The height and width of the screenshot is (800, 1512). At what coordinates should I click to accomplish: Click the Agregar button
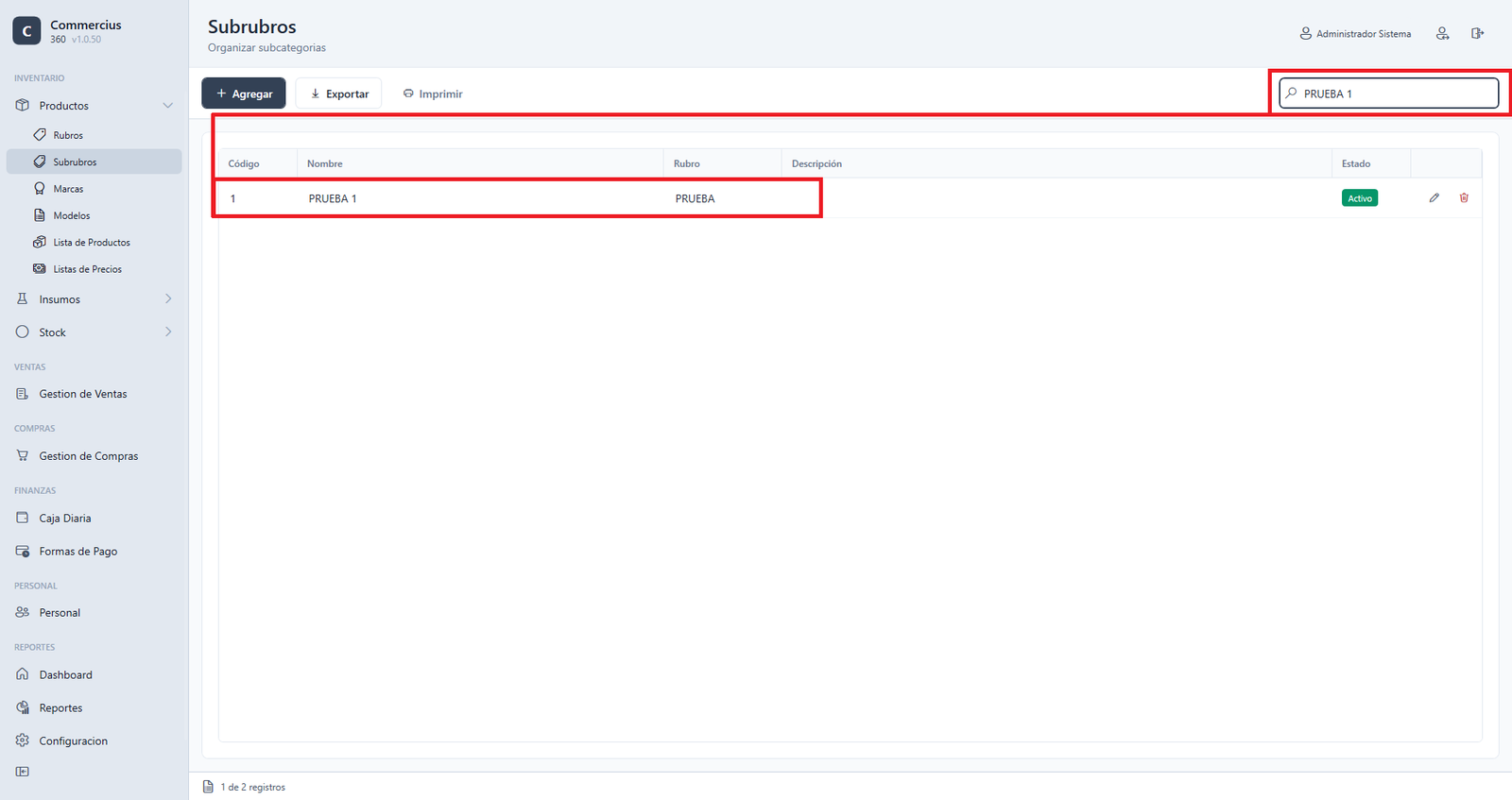pos(244,94)
